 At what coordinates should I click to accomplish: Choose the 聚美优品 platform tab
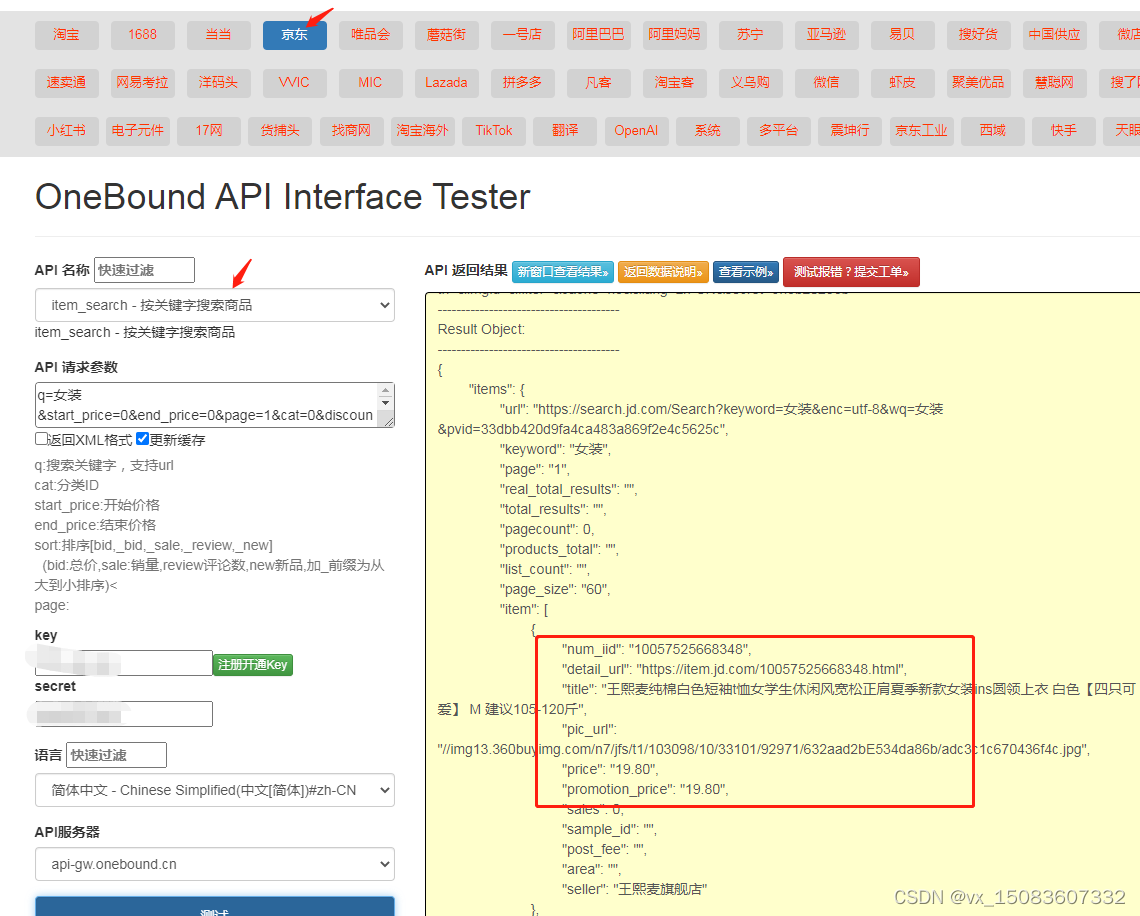tap(979, 83)
